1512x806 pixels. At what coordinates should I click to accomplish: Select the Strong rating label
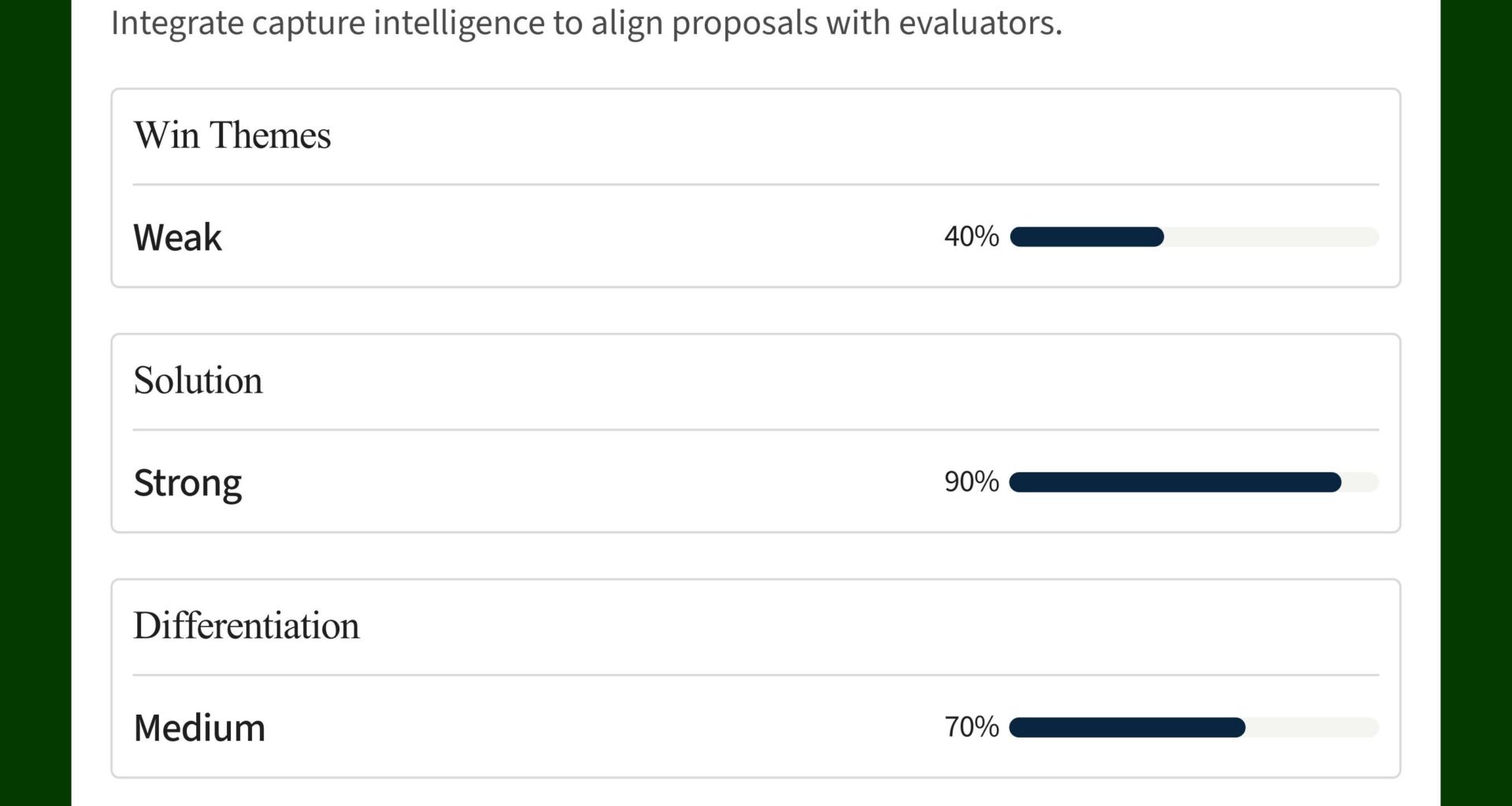187,482
